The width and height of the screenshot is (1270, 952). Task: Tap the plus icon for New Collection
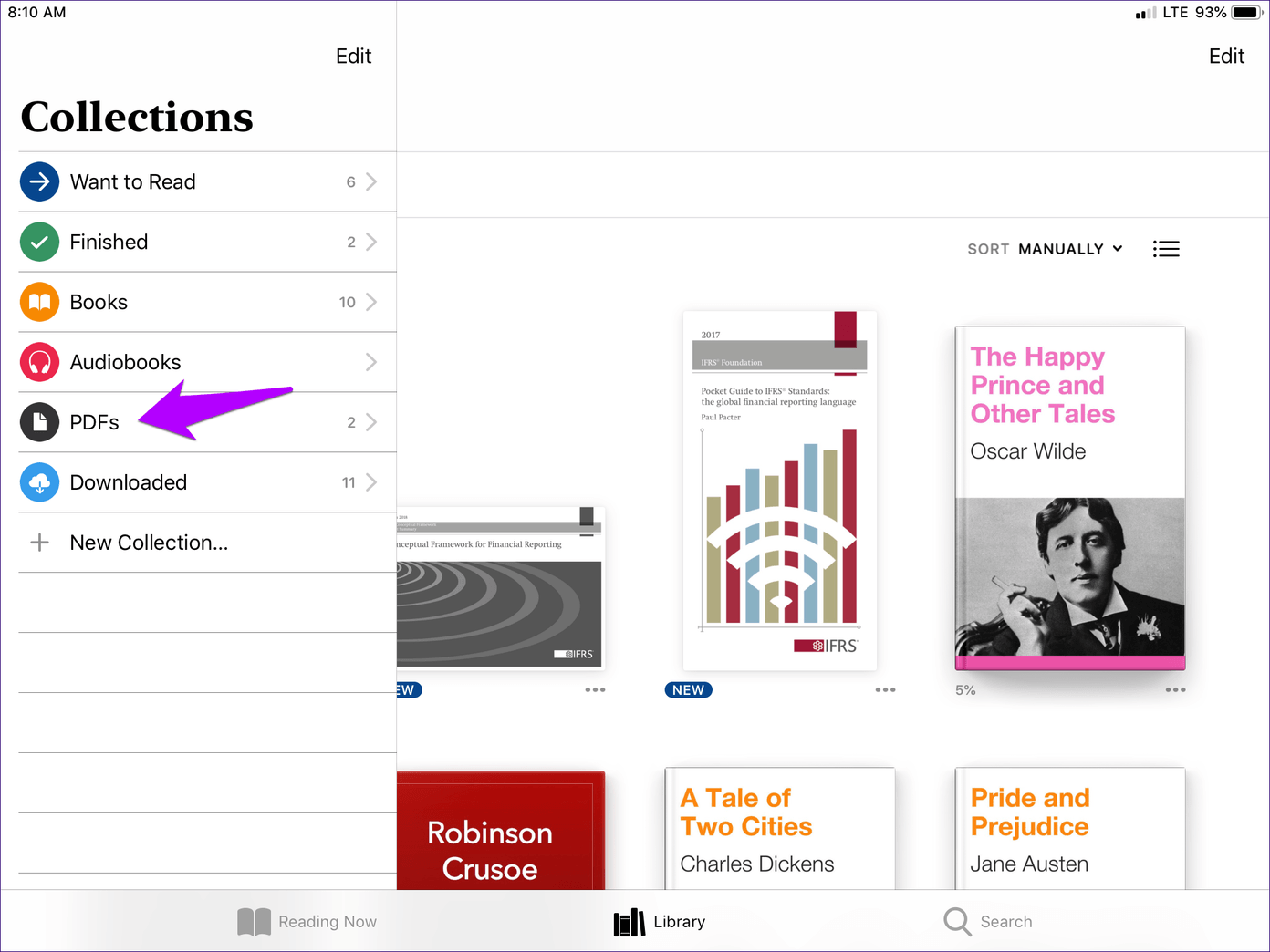coord(39,543)
